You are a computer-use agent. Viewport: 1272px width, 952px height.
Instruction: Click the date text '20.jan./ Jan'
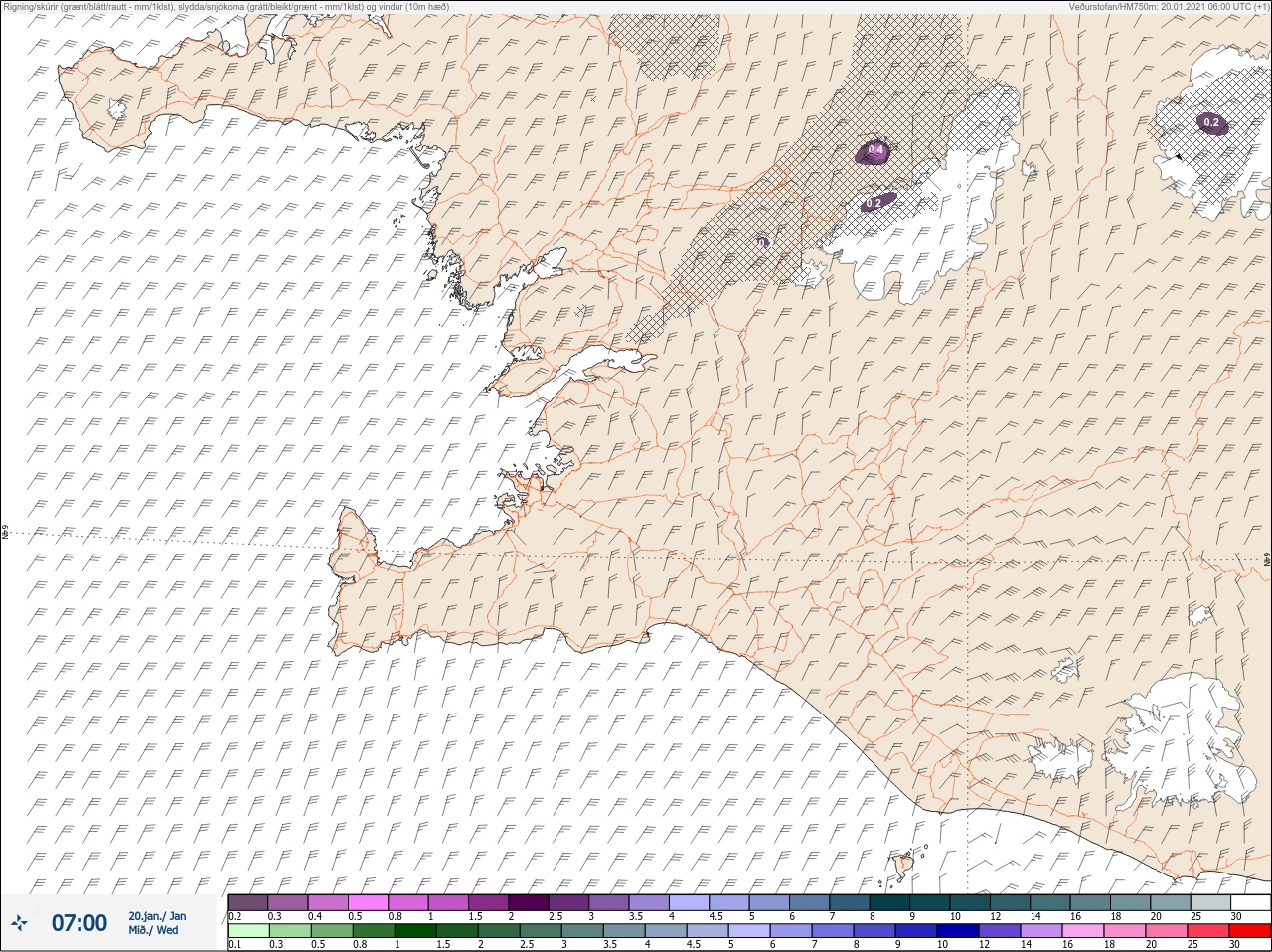tap(157, 916)
